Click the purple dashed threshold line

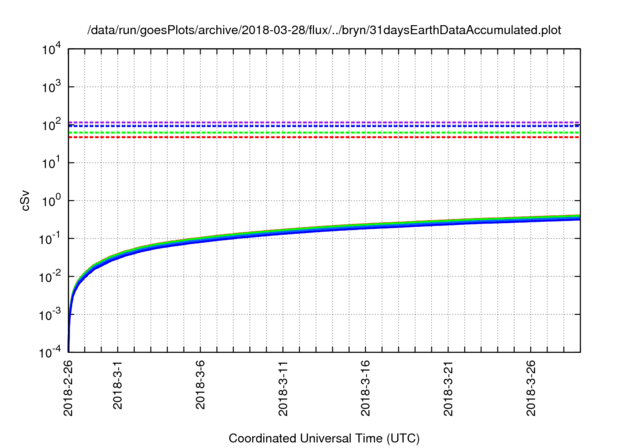324,122
